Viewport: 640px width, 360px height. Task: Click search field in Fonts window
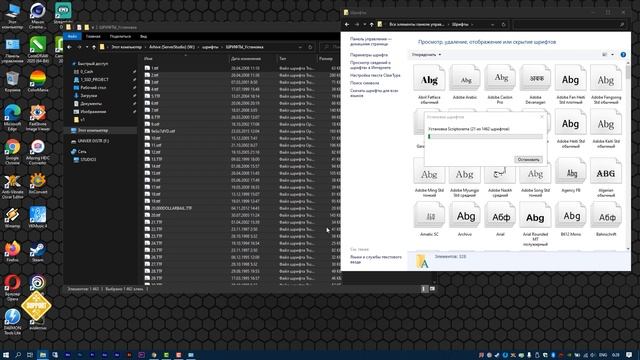tap(569, 24)
